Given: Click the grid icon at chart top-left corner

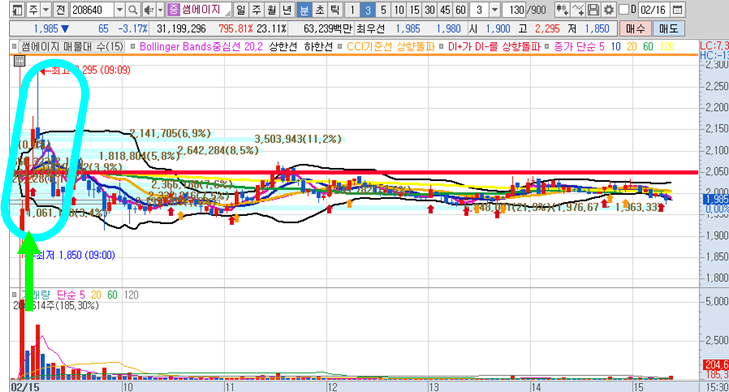Looking at the screenshot, I should tap(19, 60).
